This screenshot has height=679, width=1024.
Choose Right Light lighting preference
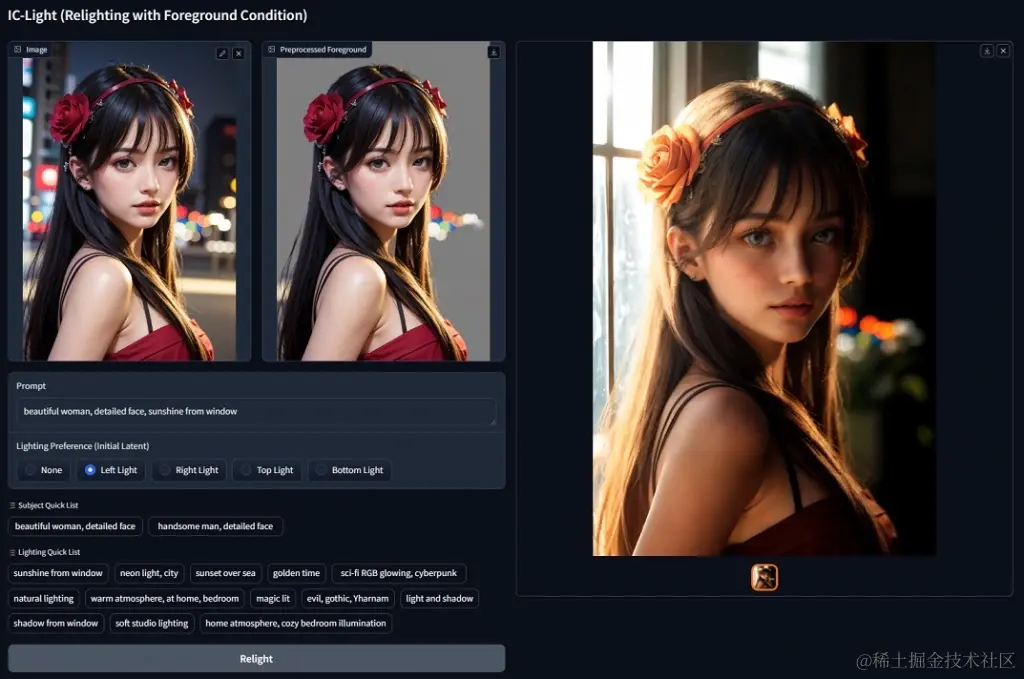coord(189,470)
